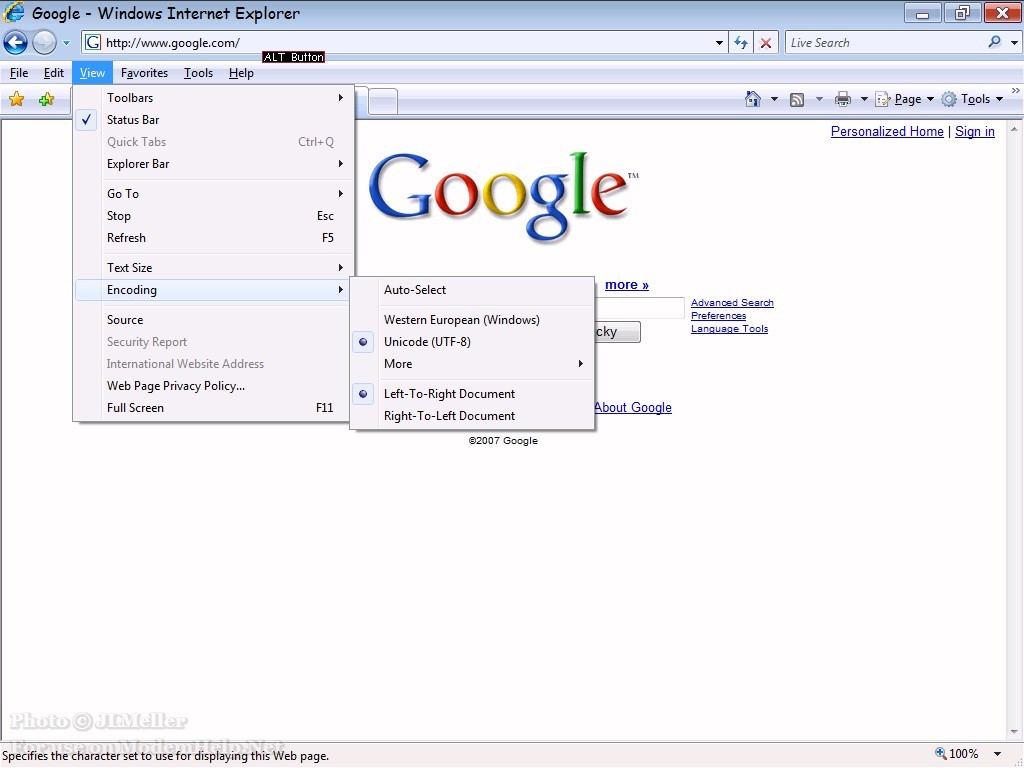Open the Tools gear menu in command bar

[x=972, y=99]
